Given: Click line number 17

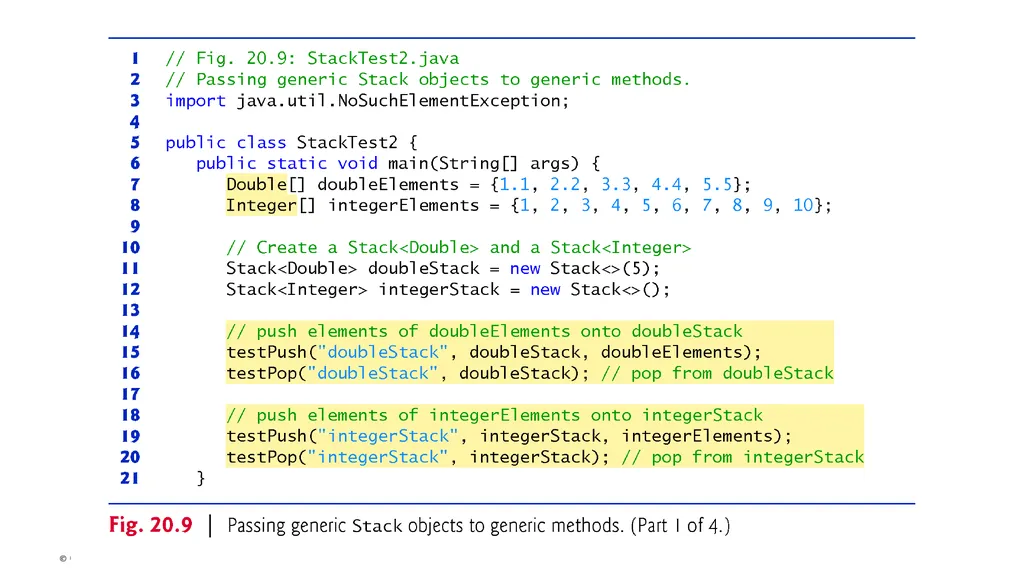Looking at the screenshot, I should pos(131,394).
